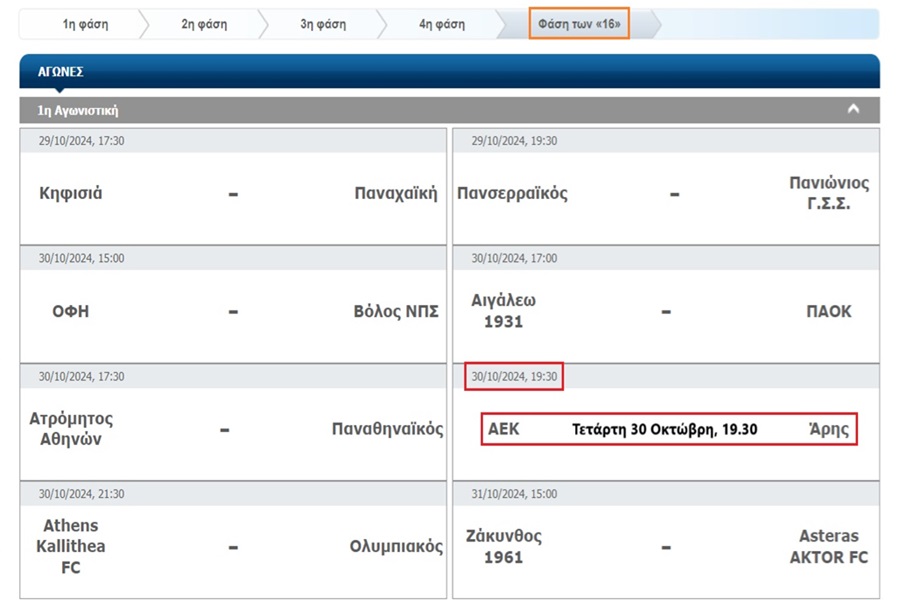Open the Βόλος ΝΠΣ team link
Viewport: 900px width, 600px height.
click(x=396, y=311)
